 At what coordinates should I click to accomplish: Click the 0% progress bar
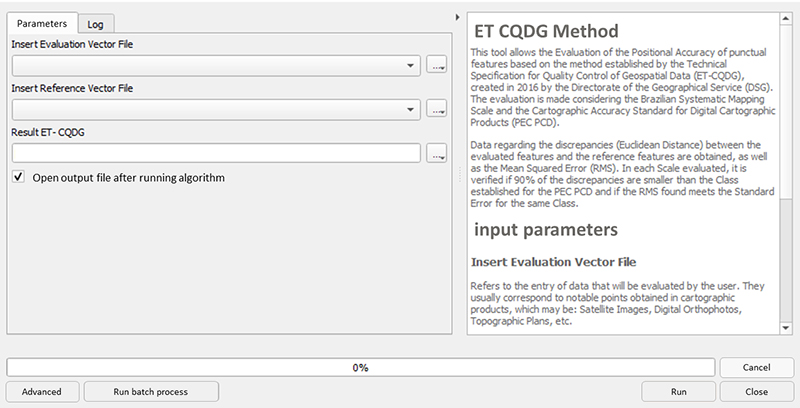coord(360,367)
